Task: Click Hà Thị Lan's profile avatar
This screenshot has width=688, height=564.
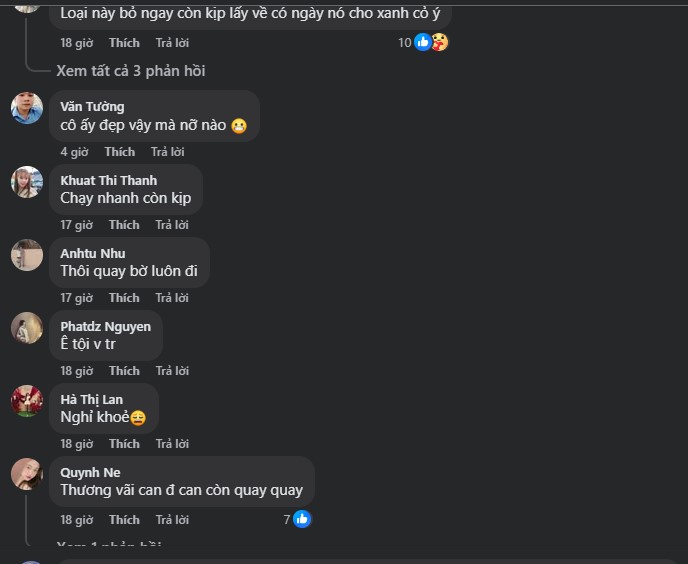Action: point(27,401)
